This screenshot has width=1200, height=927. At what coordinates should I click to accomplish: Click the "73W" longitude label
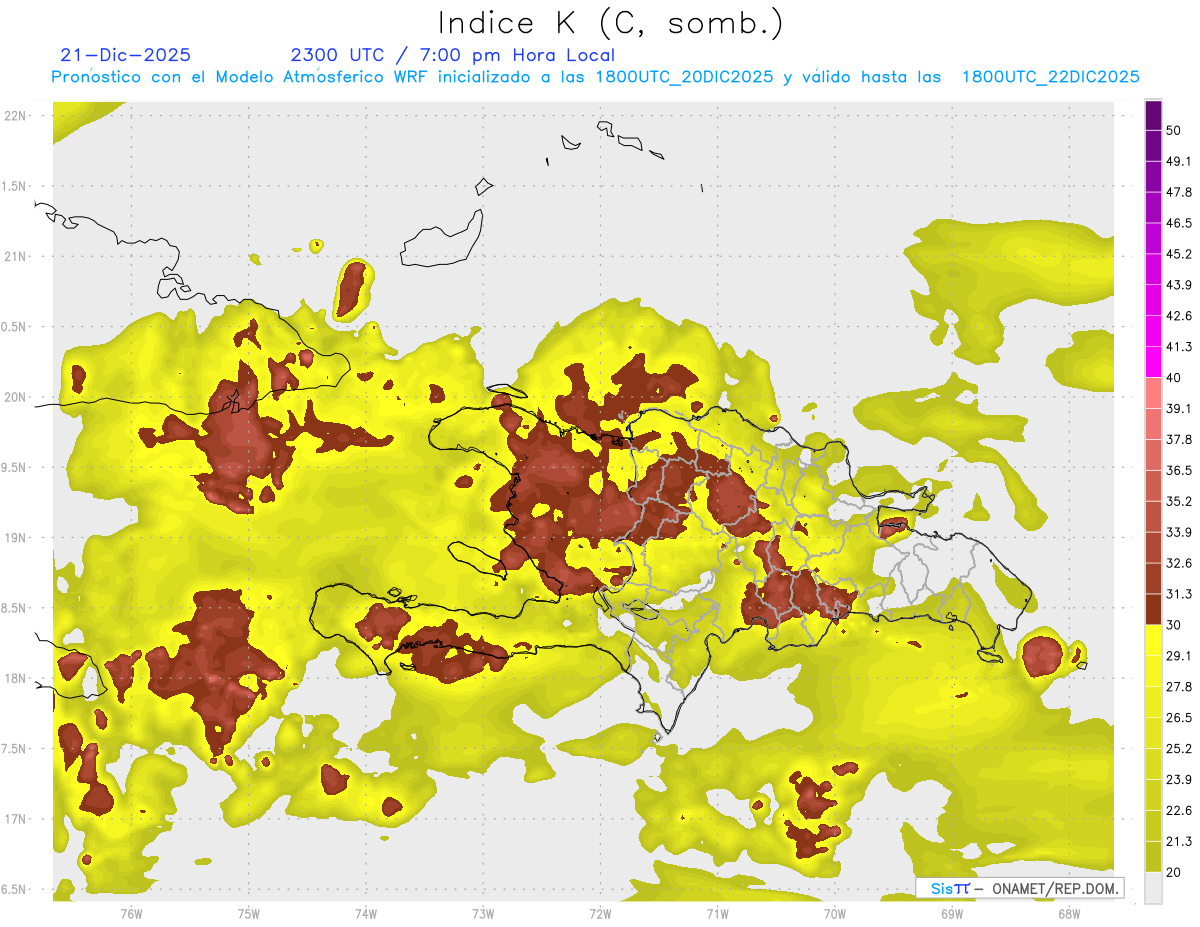(x=483, y=913)
